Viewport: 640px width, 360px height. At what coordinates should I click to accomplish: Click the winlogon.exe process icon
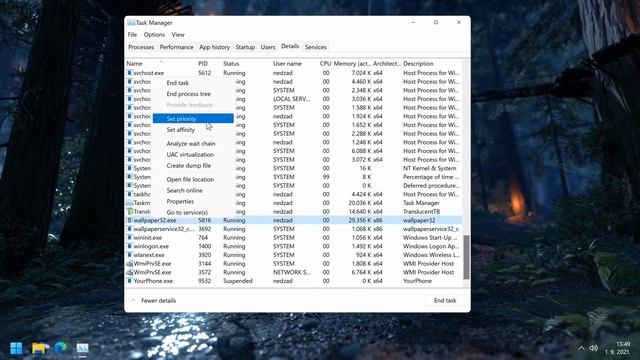(130, 246)
